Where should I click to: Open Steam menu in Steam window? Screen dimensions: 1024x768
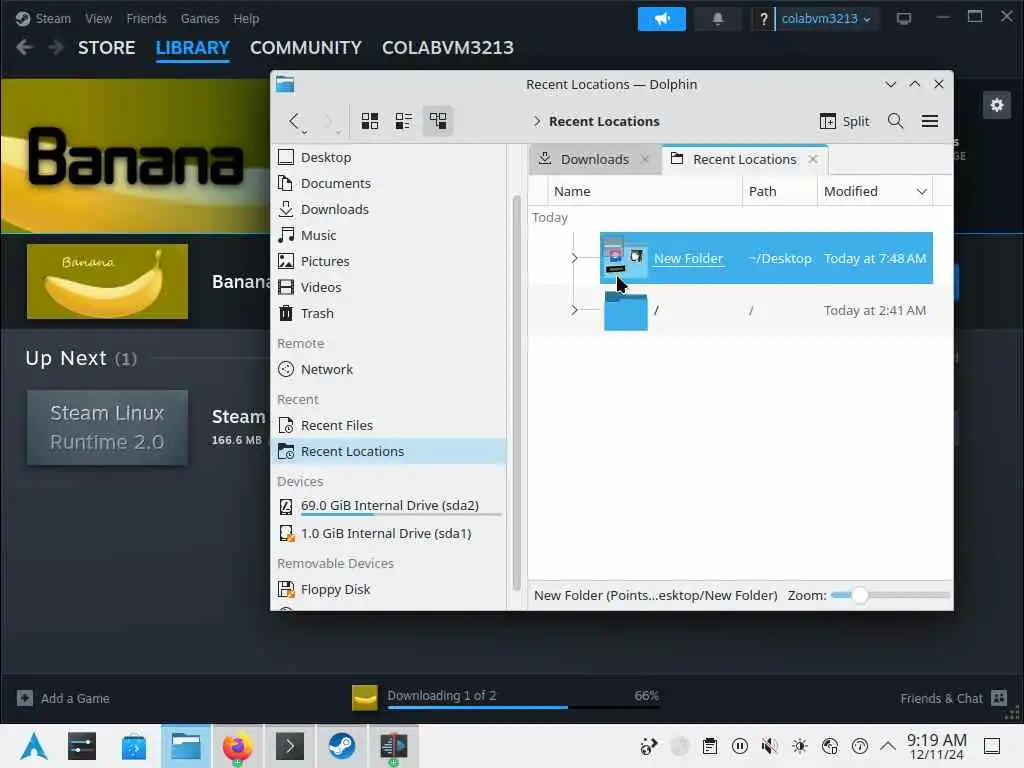53,18
